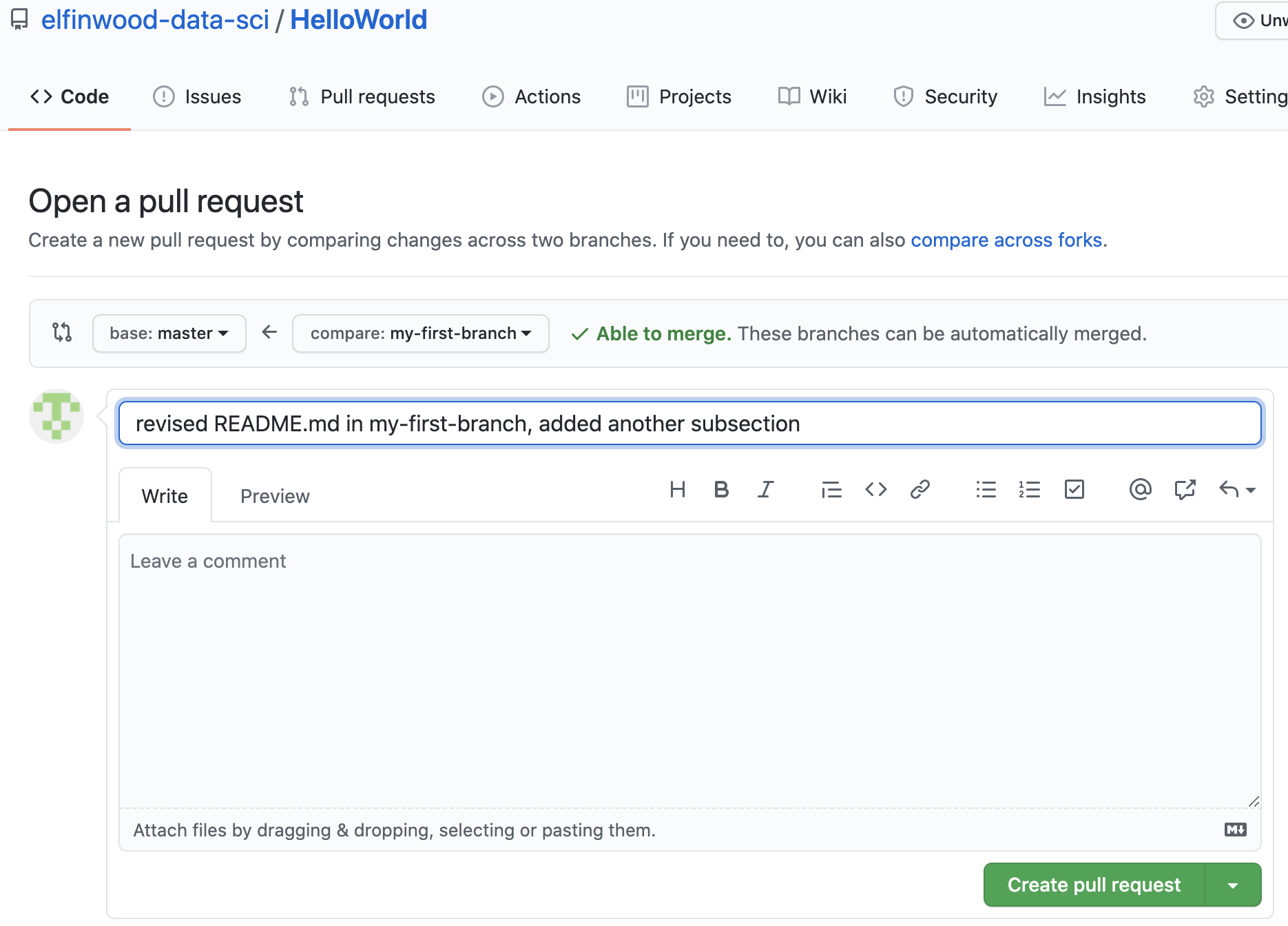The width and height of the screenshot is (1288, 926).
Task: Insert bulleted list icon
Action: 986,490
